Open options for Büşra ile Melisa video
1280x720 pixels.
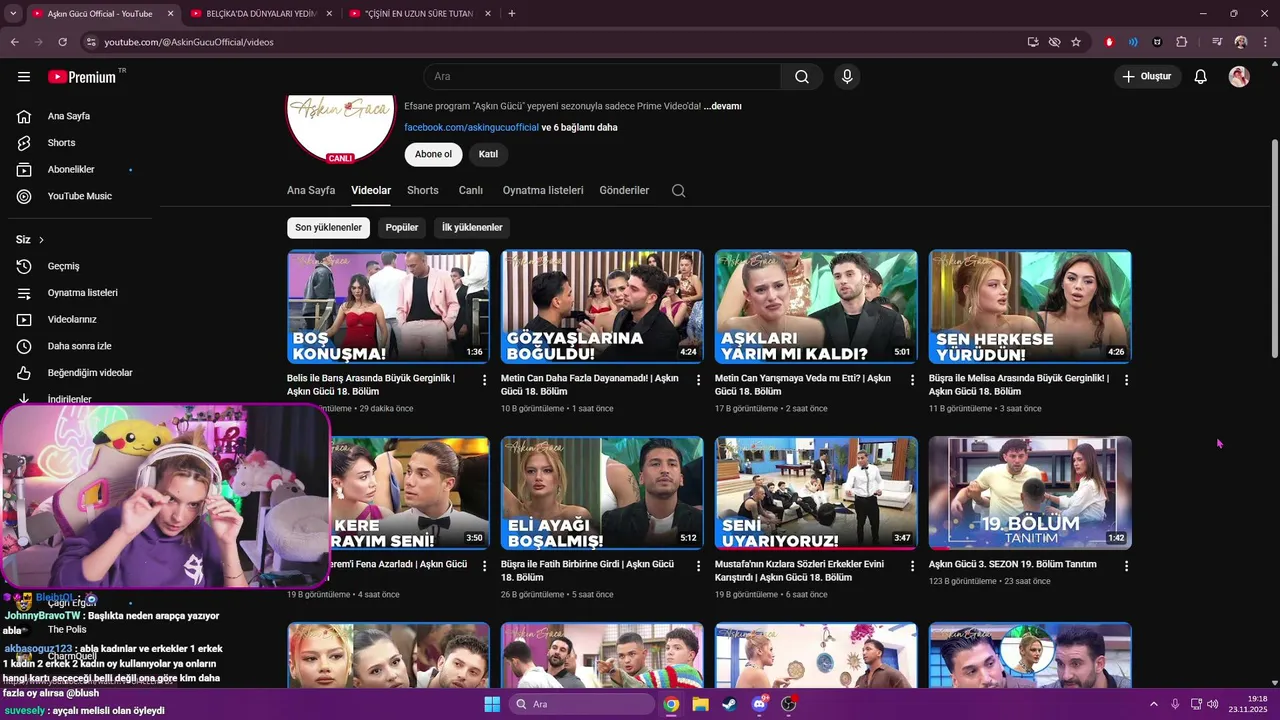[1127, 380]
